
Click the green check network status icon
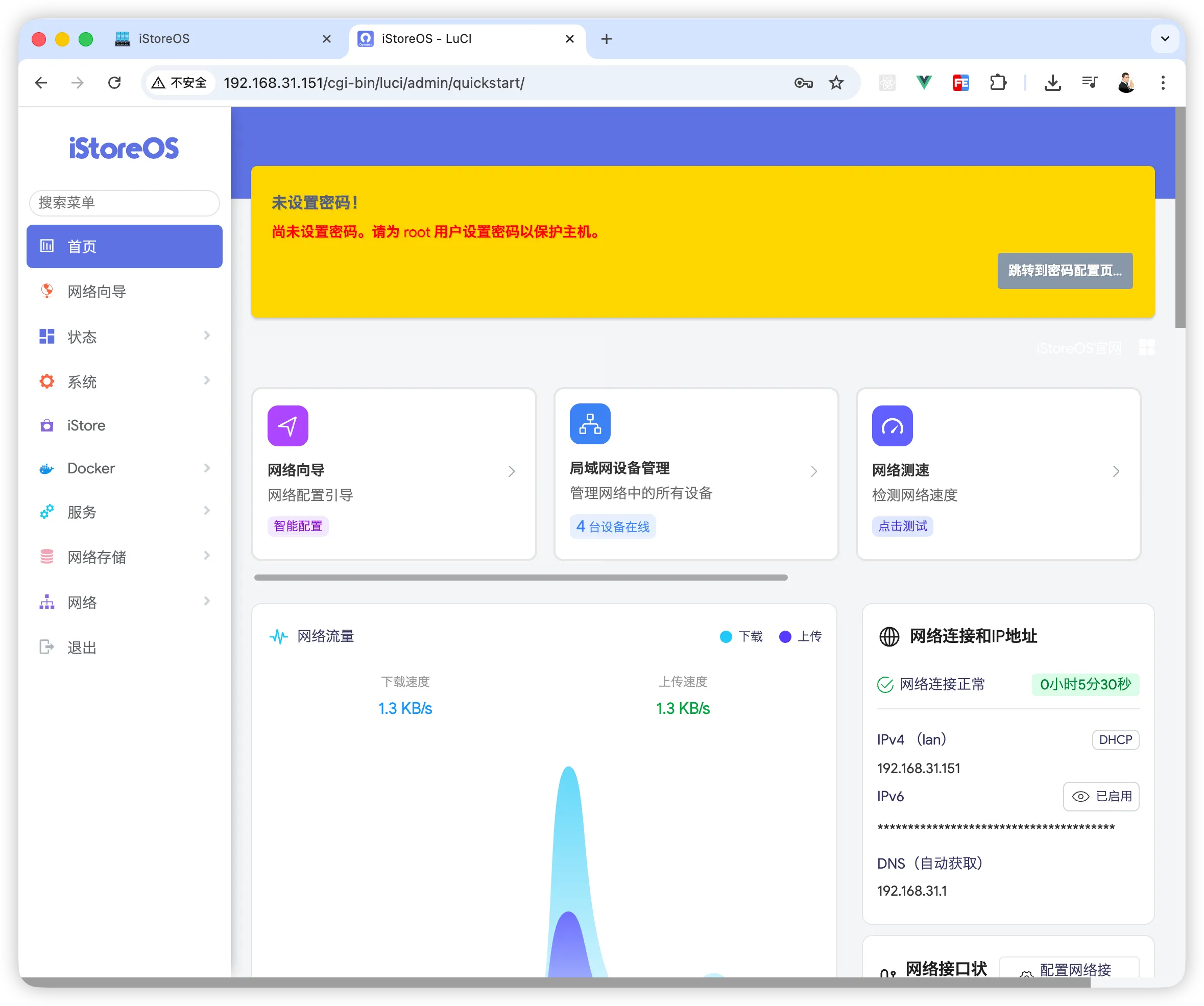885,684
